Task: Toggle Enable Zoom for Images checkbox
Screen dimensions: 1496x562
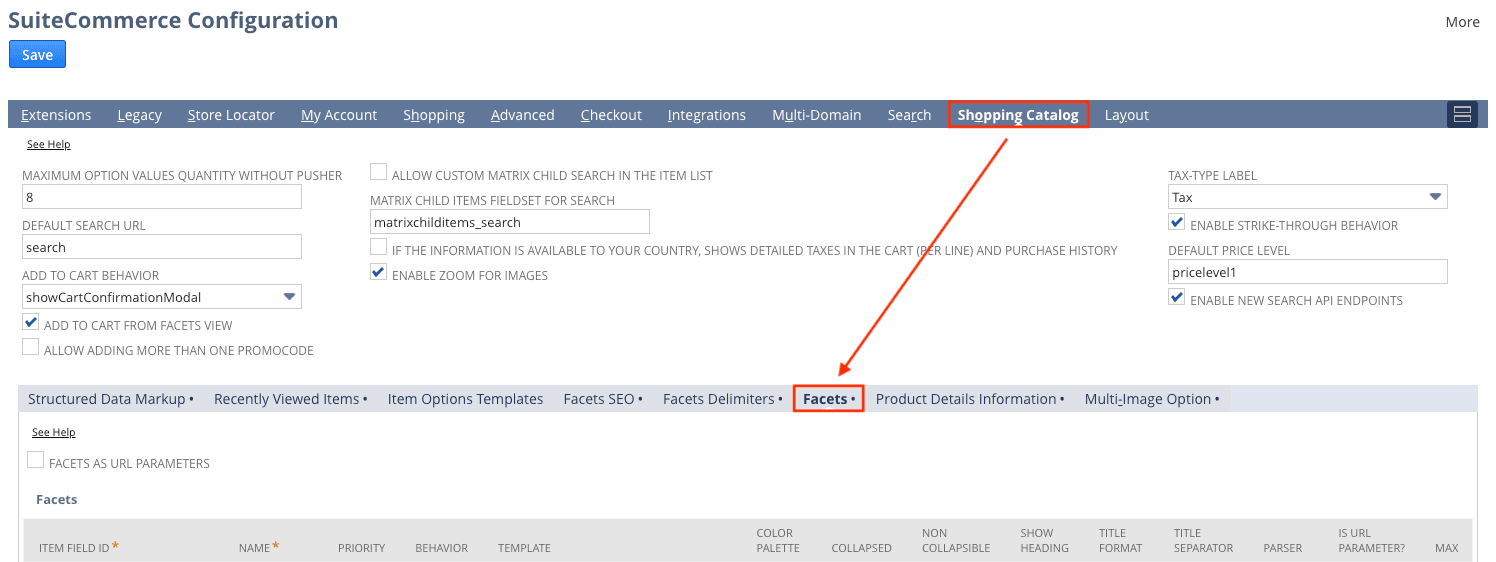Action: pos(379,273)
